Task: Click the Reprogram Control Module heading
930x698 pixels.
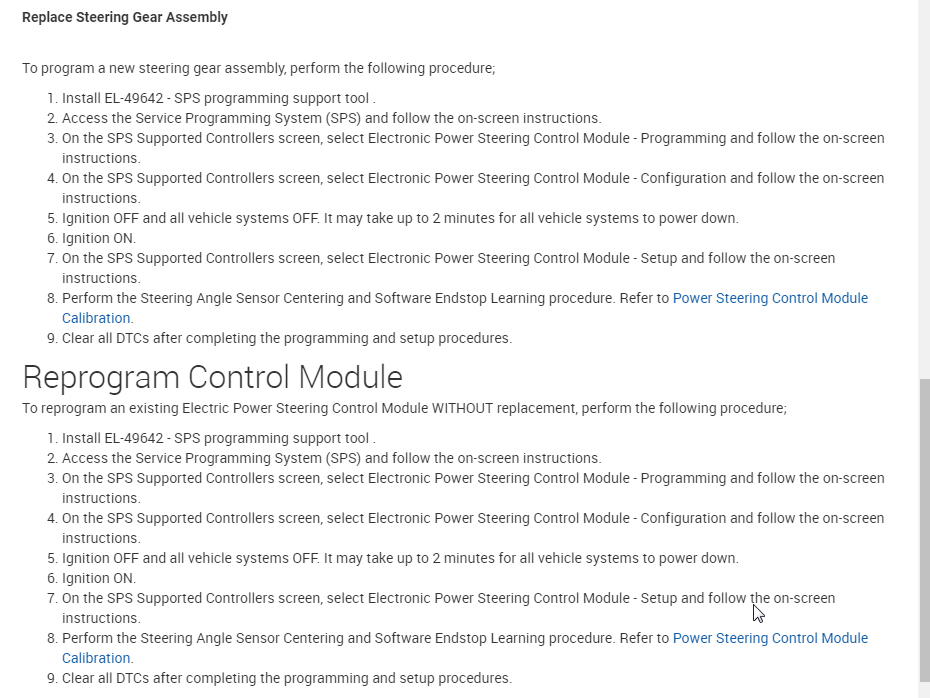Action: [x=212, y=377]
